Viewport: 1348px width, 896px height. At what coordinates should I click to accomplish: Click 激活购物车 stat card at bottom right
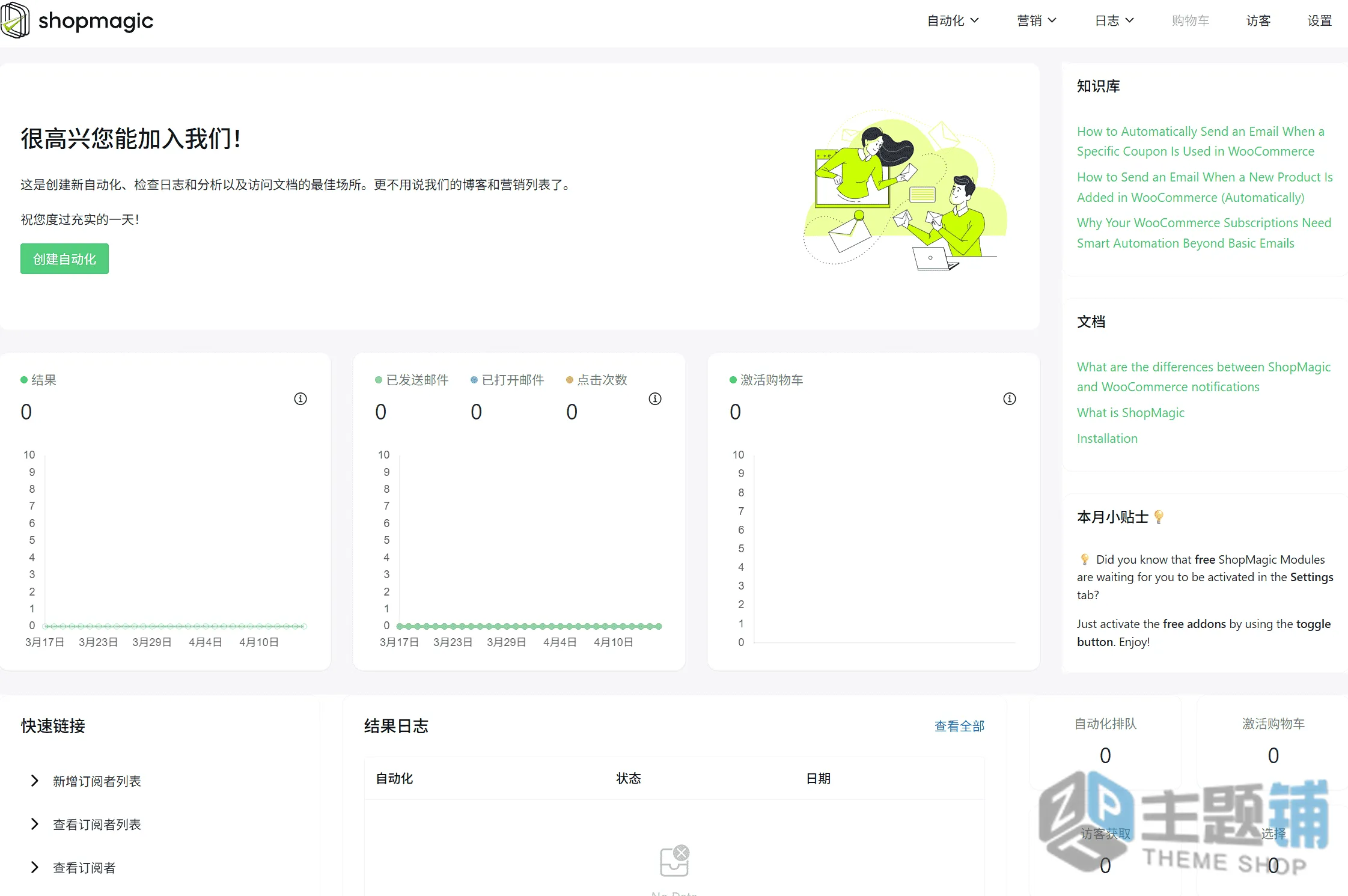click(x=1273, y=742)
